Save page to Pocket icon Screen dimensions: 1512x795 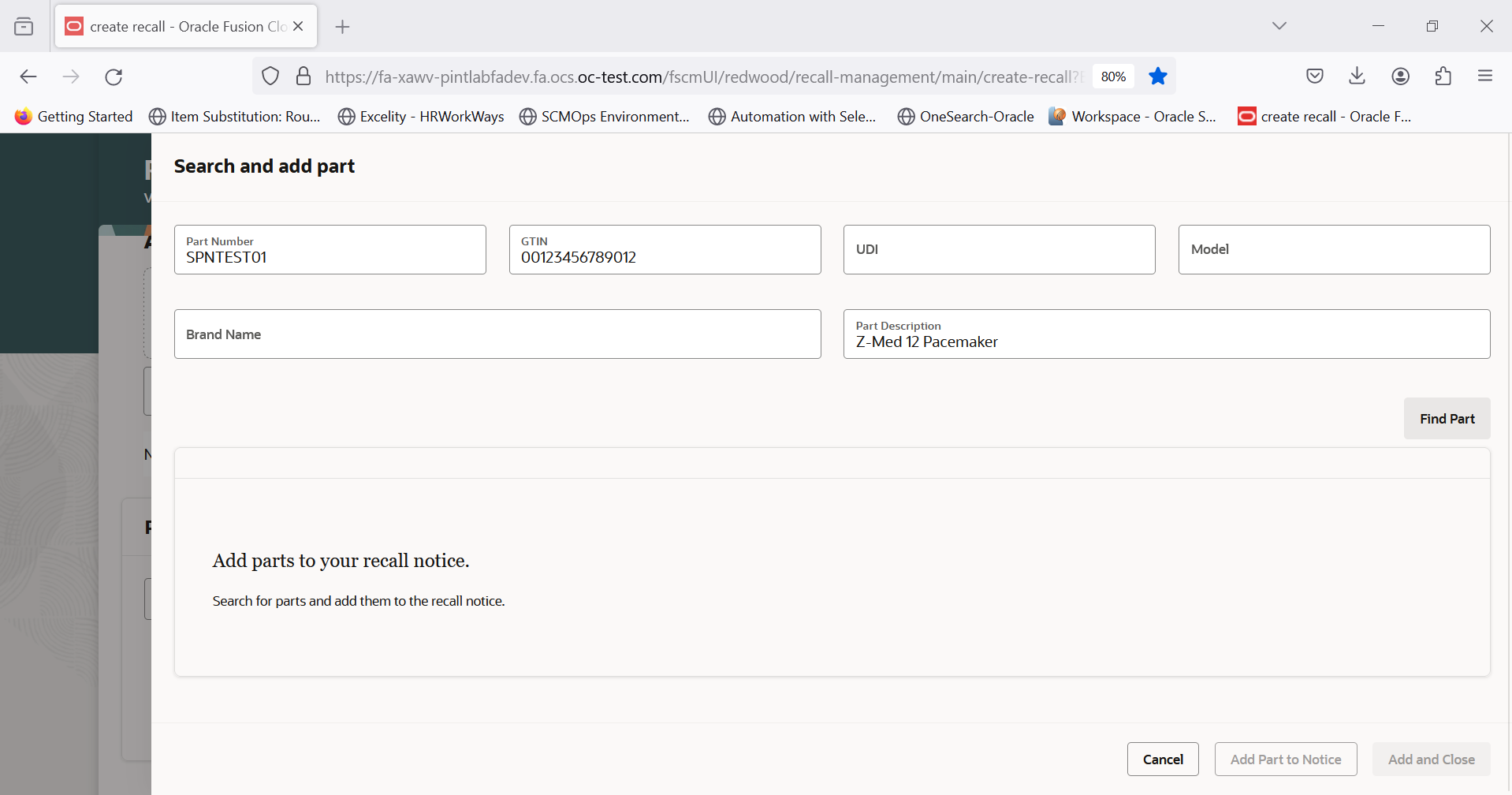pos(1314,76)
